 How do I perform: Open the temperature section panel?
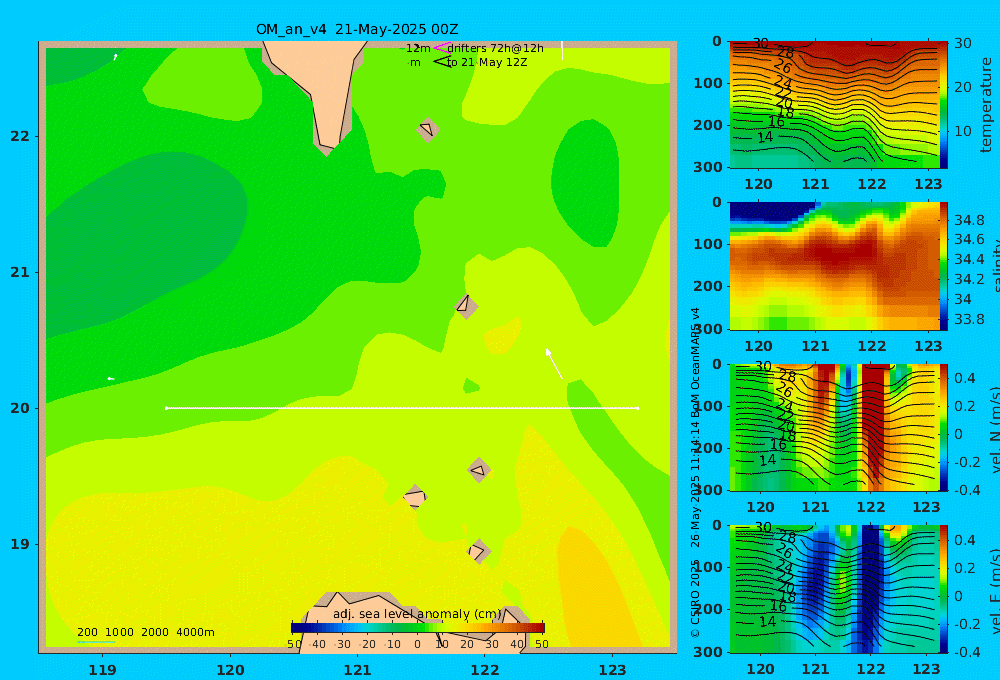(835, 105)
